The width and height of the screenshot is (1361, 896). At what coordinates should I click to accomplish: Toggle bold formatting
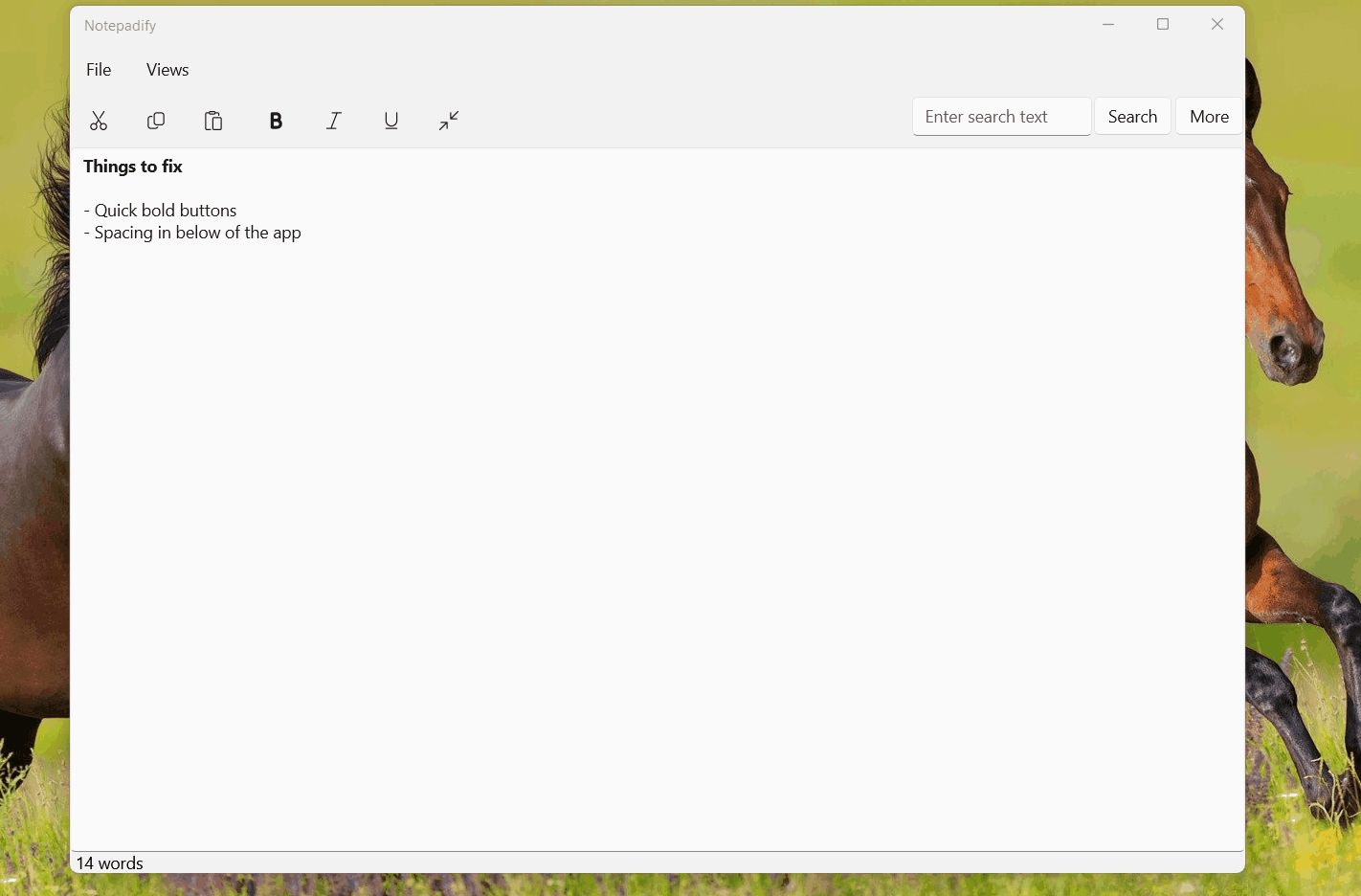[276, 121]
